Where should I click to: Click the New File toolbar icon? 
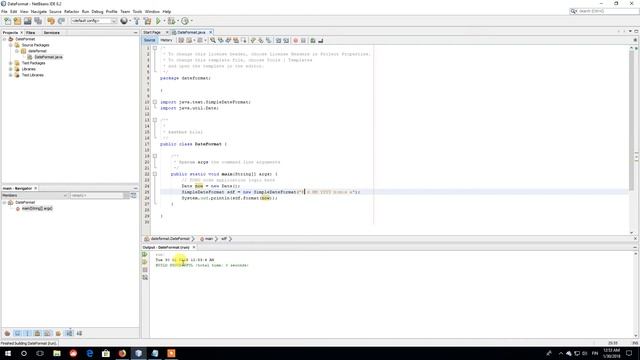coord(7,21)
